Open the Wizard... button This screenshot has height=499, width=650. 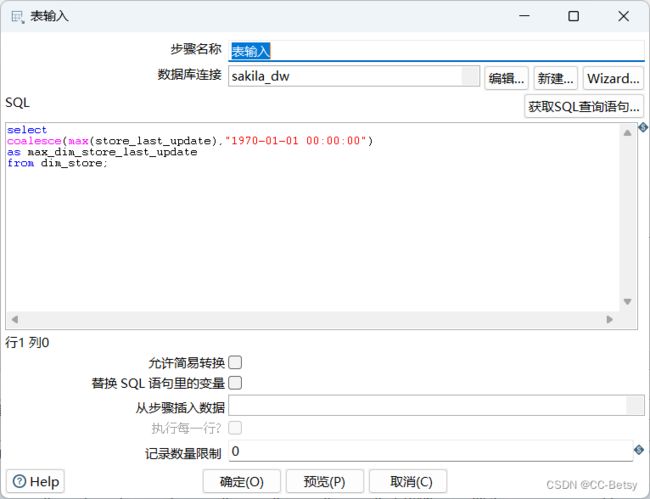pos(613,78)
